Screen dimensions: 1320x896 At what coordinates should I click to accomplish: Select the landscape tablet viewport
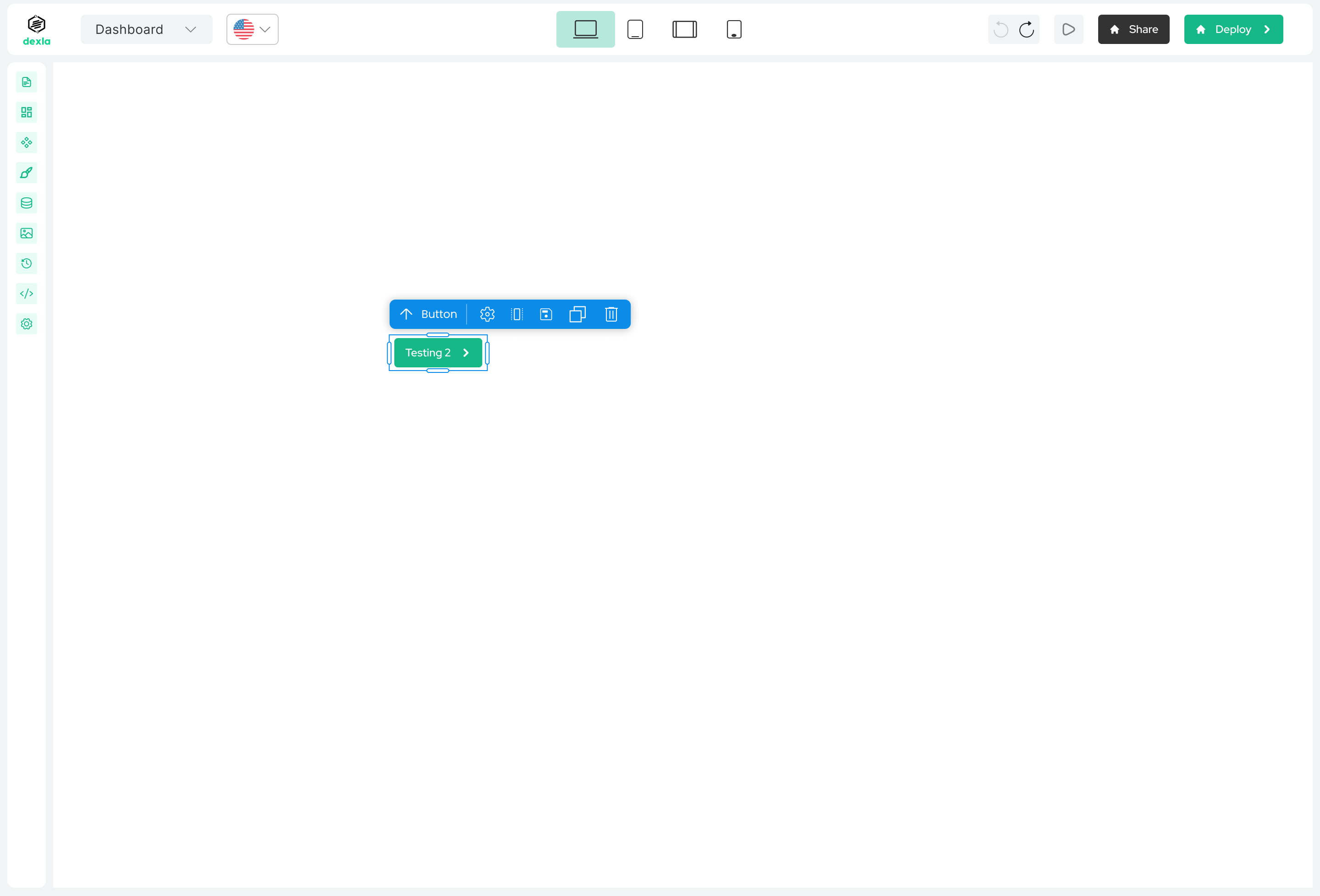coord(684,29)
